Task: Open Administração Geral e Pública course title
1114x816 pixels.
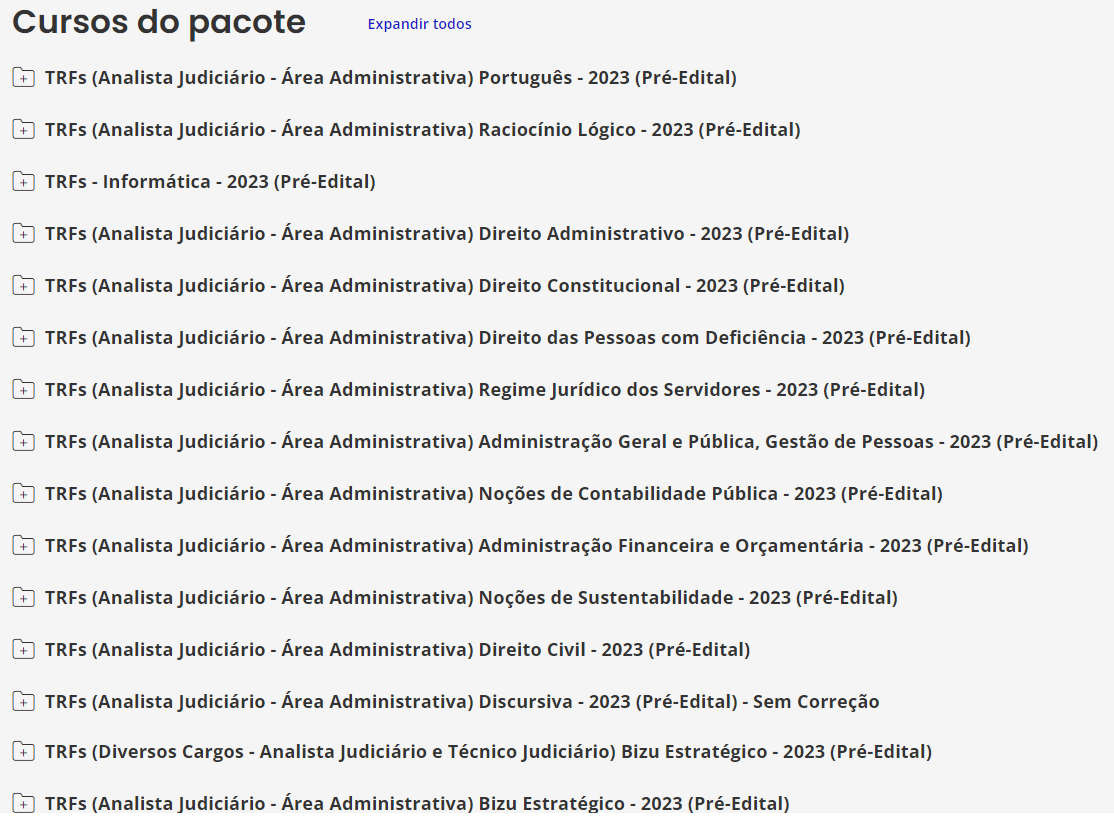Action: point(570,441)
